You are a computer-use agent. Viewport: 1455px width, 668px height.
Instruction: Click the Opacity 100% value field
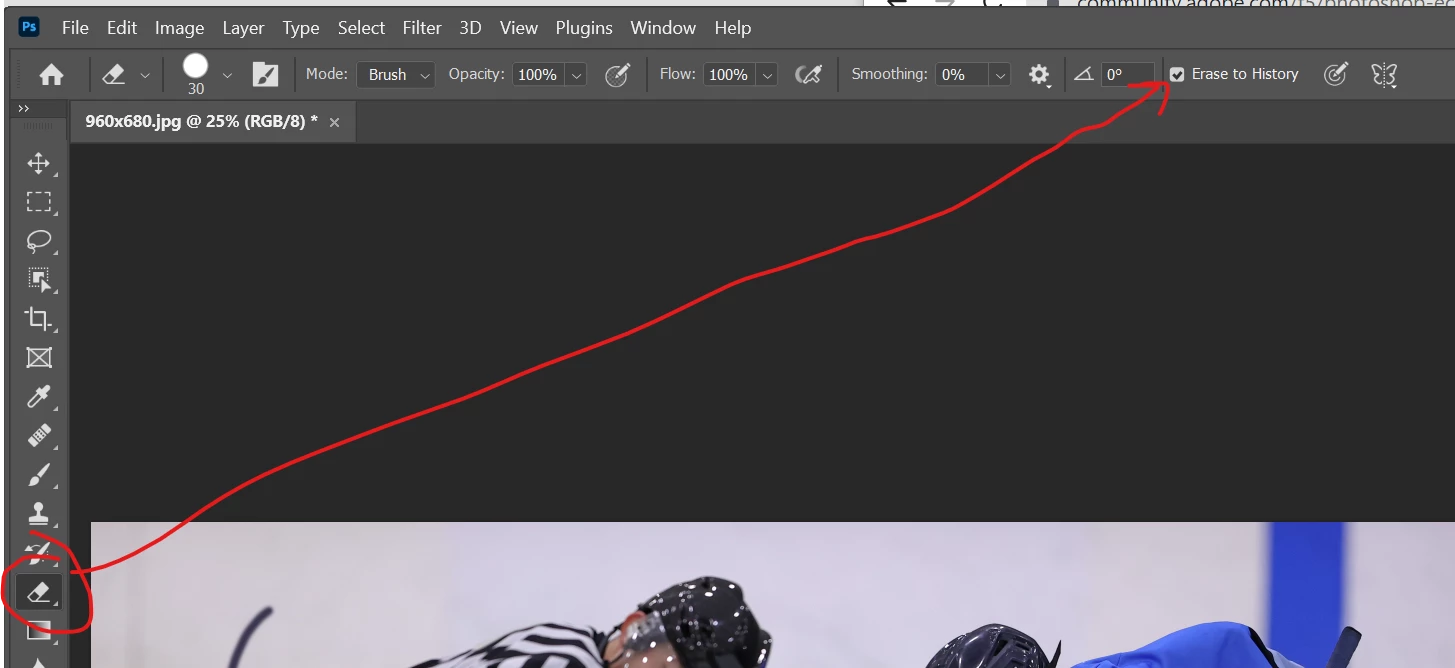(538, 74)
